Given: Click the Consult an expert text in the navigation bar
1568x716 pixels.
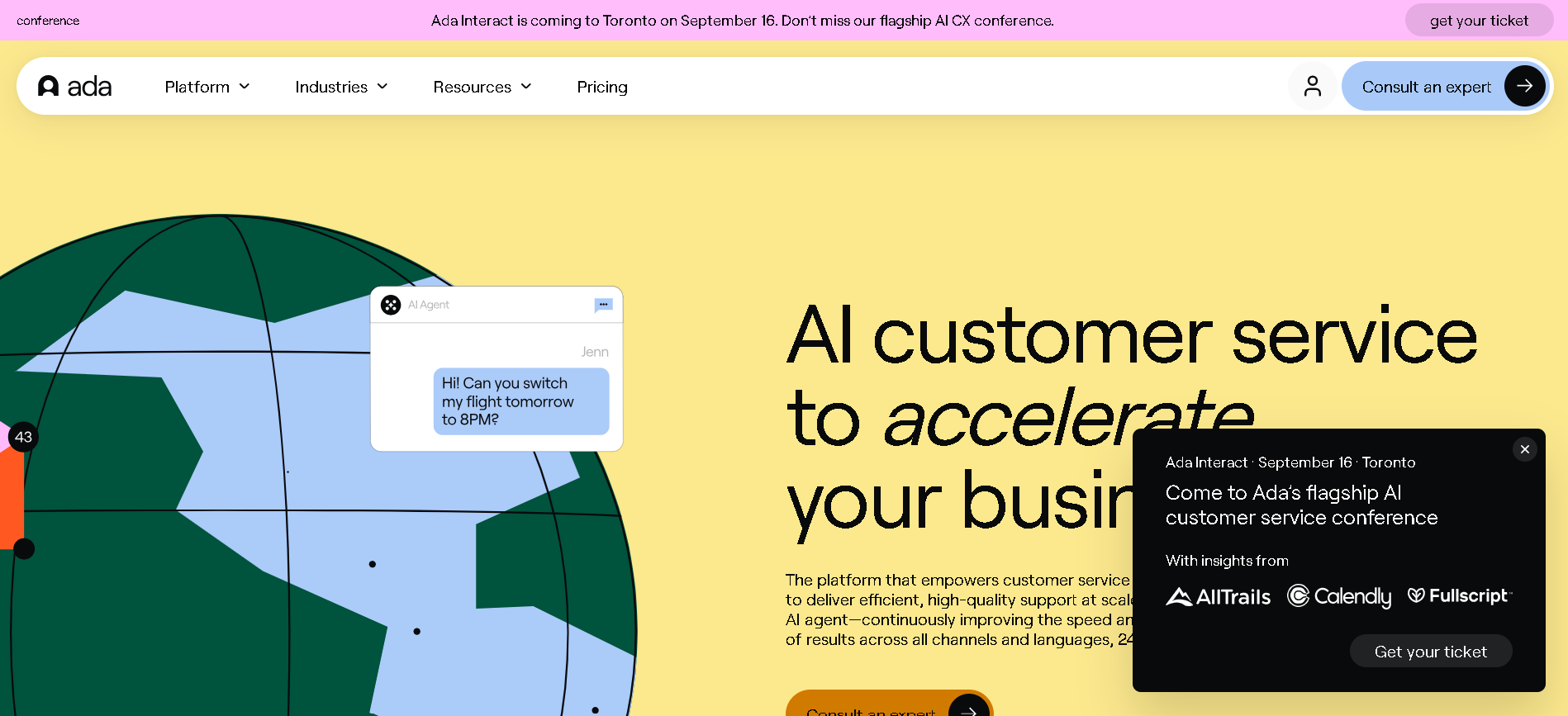Looking at the screenshot, I should [x=1427, y=87].
